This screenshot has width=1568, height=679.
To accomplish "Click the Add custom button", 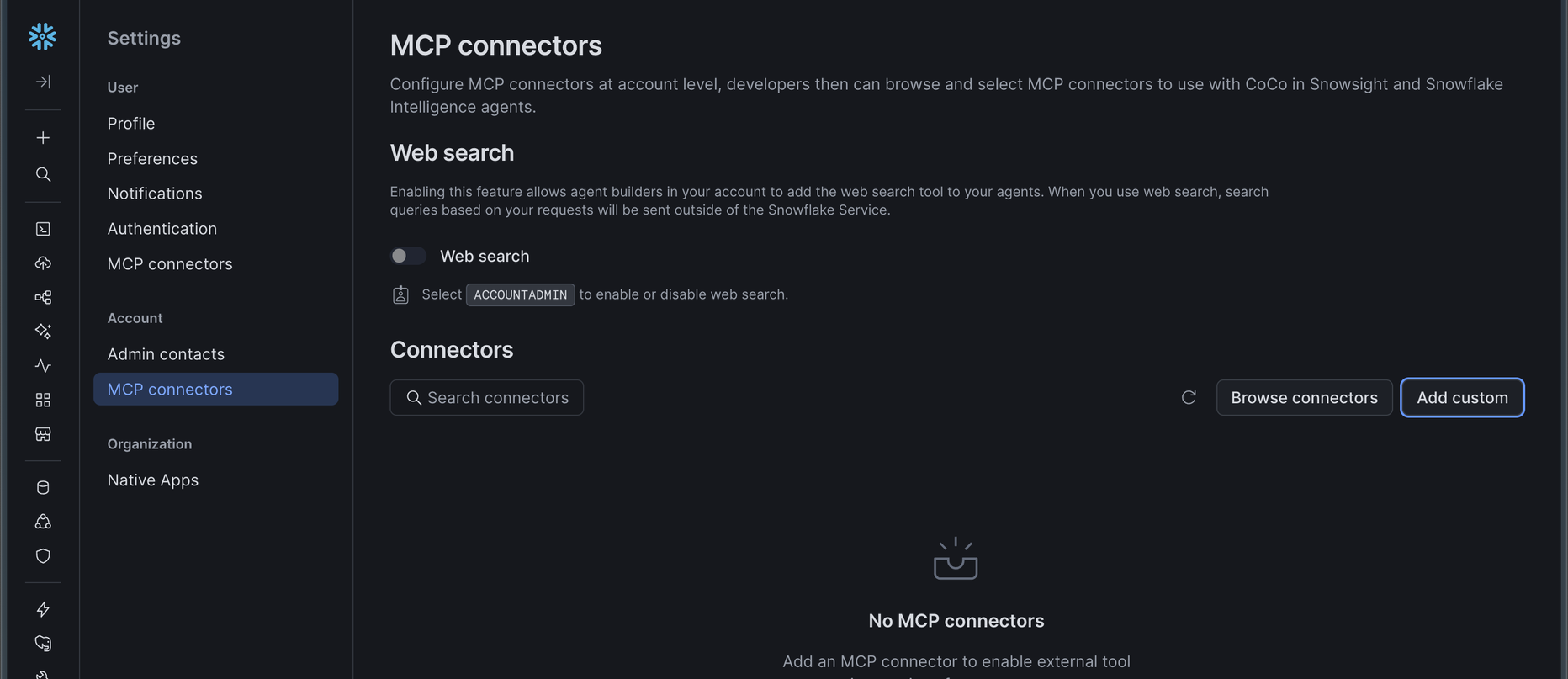I will 1462,397.
